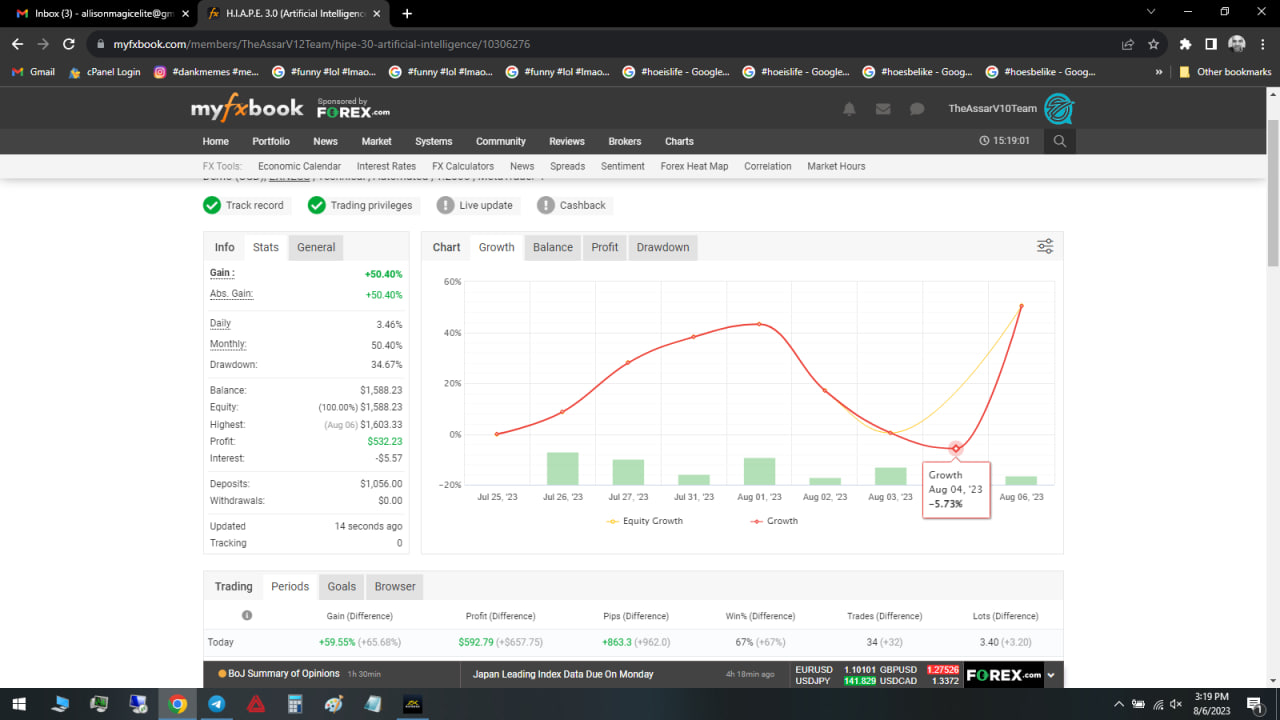Screen dimensions: 1280x720
Task: Open Chrome from the Windows taskbar
Action: pos(177,704)
